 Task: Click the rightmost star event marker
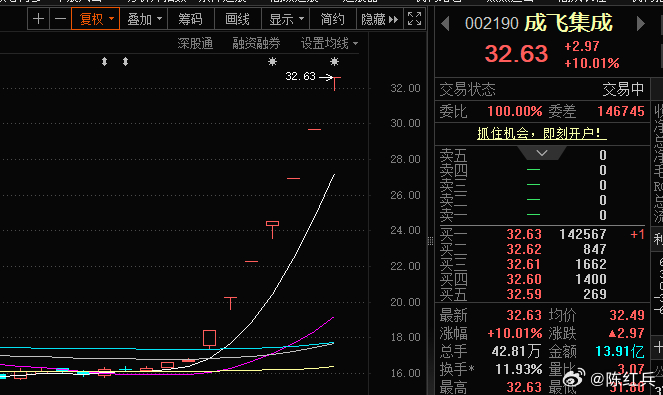[x=334, y=62]
